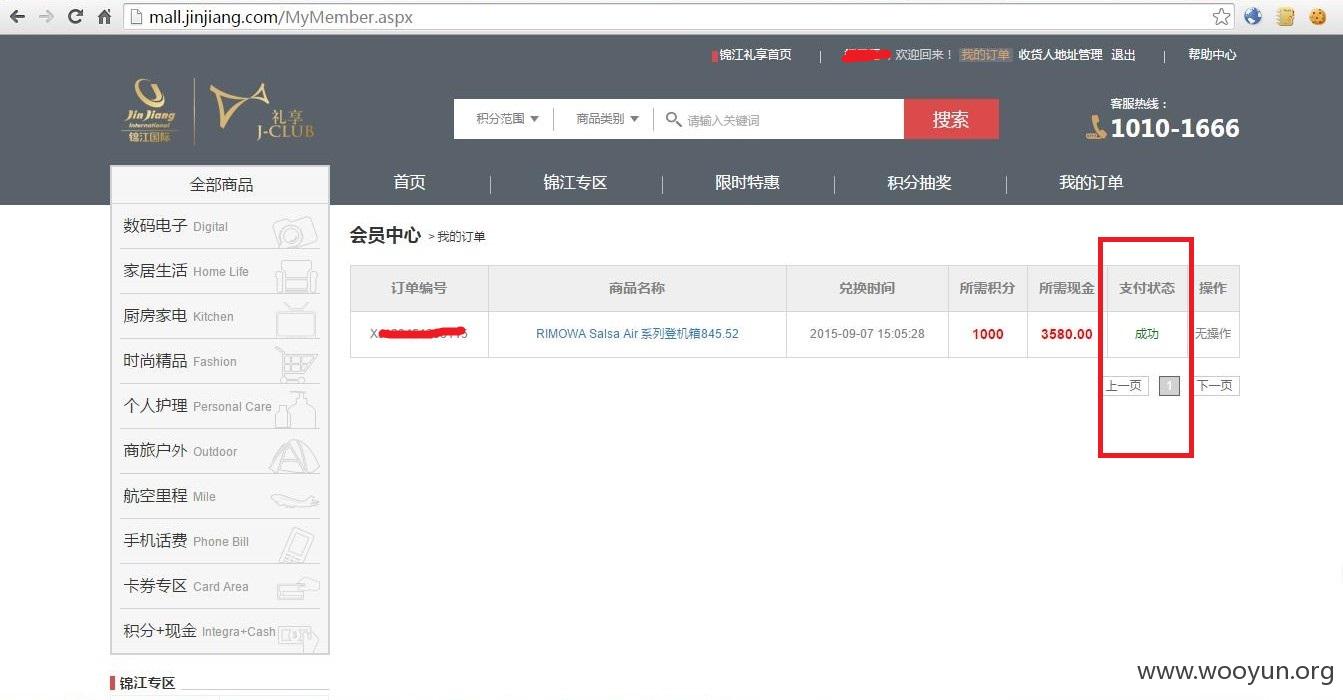Click the hotline telephone icon
The image size is (1343, 700).
tap(1096, 127)
